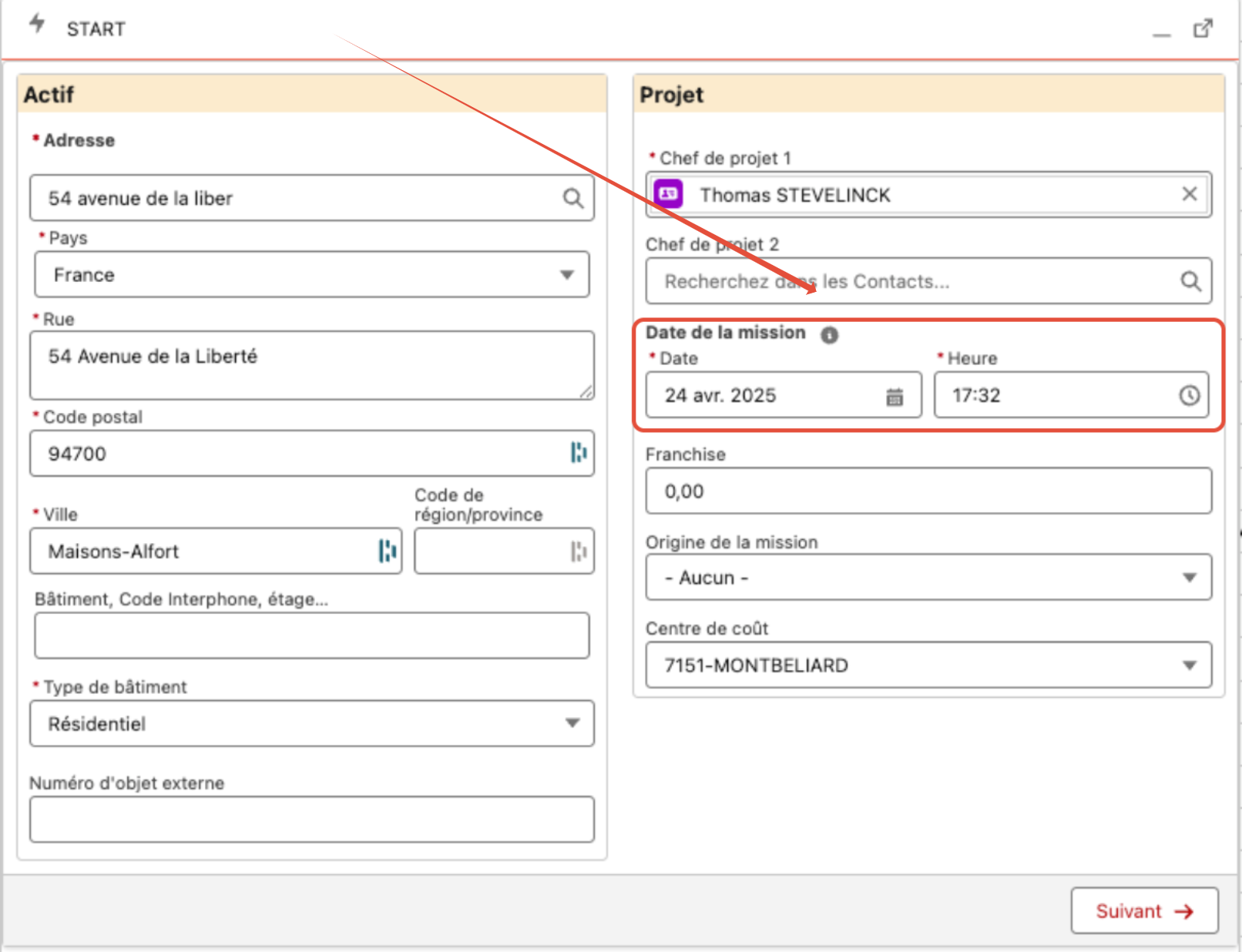Click the Franchise field 0,00
This screenshot has height=952, width=1242.
(x=928, y=491)
